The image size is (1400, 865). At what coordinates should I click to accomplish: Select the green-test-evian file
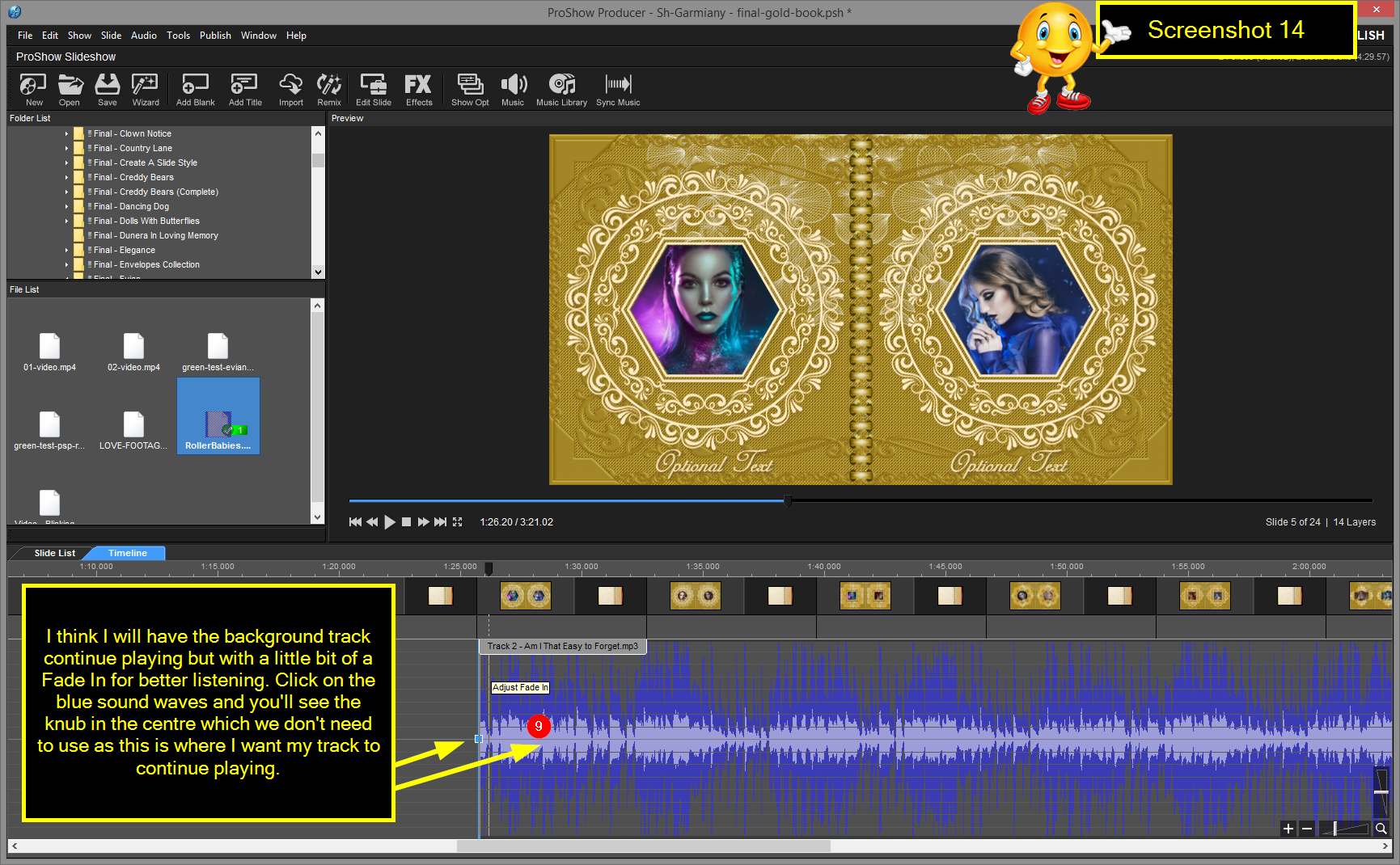218,352
